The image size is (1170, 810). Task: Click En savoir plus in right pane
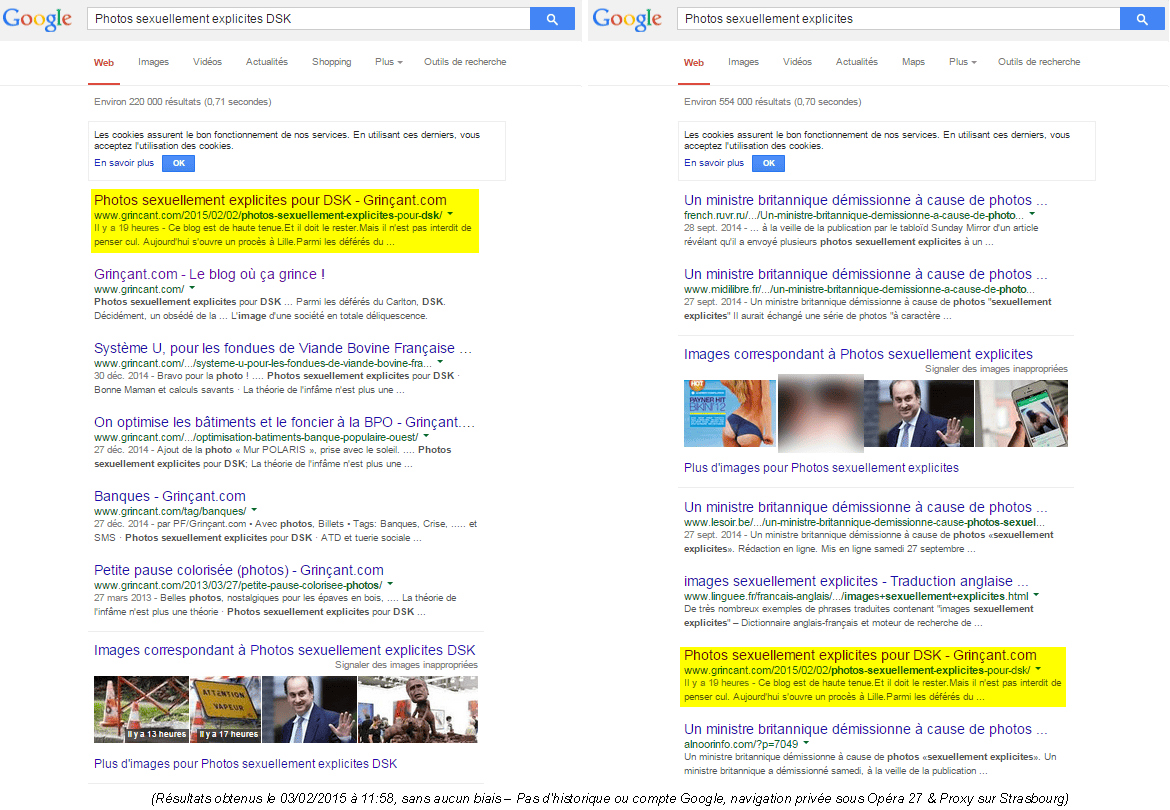pos(714,163)
